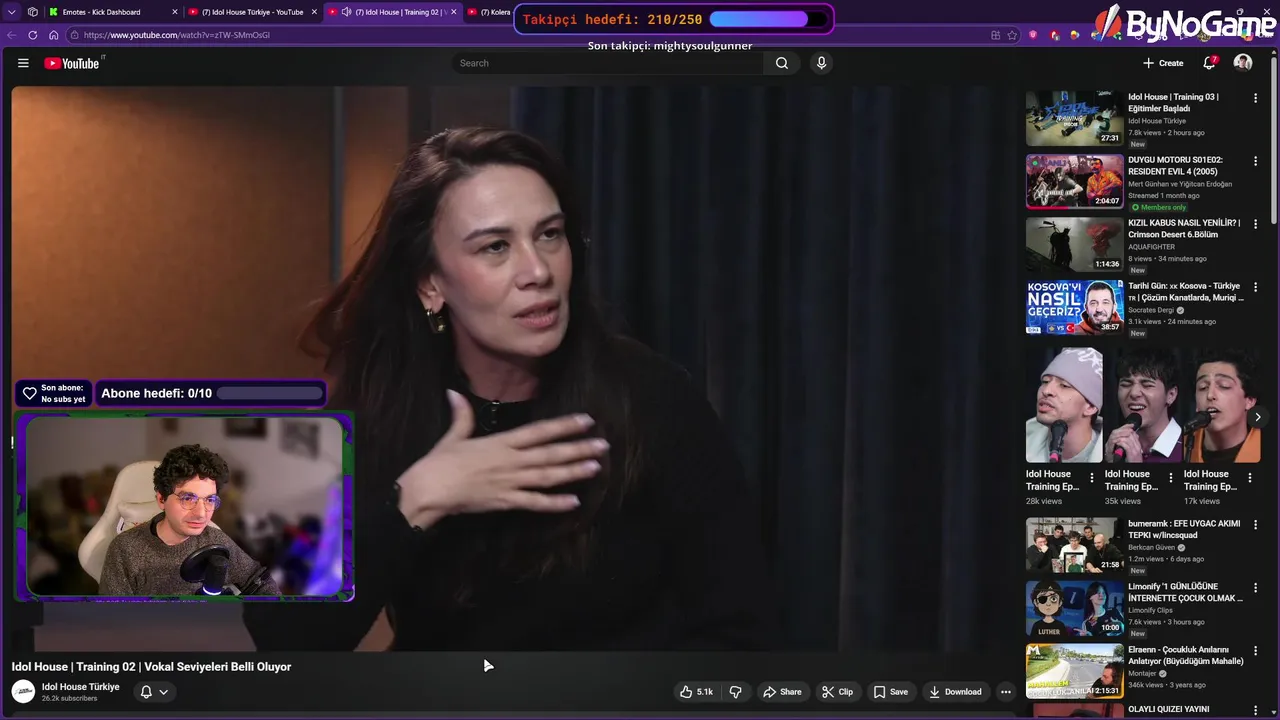Mute the audio-playing Training 02 tab
Viewport: 1280px width, 720px height.
pyautogui.click(x=346, y=12)
